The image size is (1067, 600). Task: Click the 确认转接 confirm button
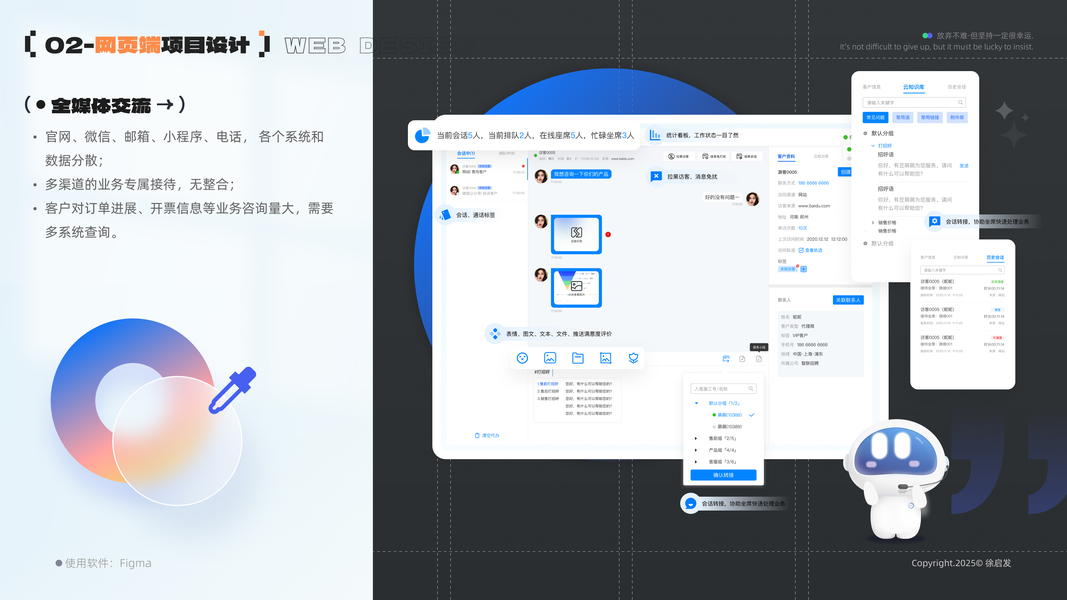723,475
